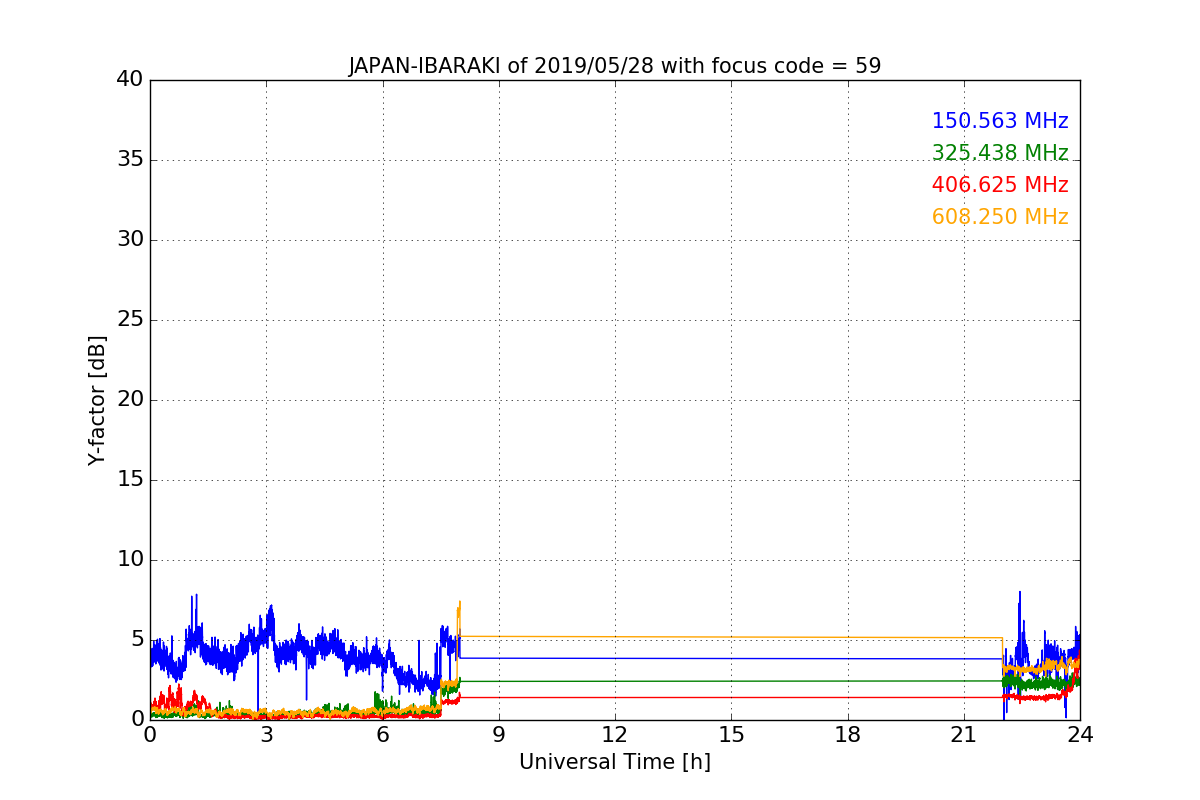This screenshot has height=800, width=1200.
Task: Click the Y-factor [dB] axis label
Action: click(x=97, y=400)
